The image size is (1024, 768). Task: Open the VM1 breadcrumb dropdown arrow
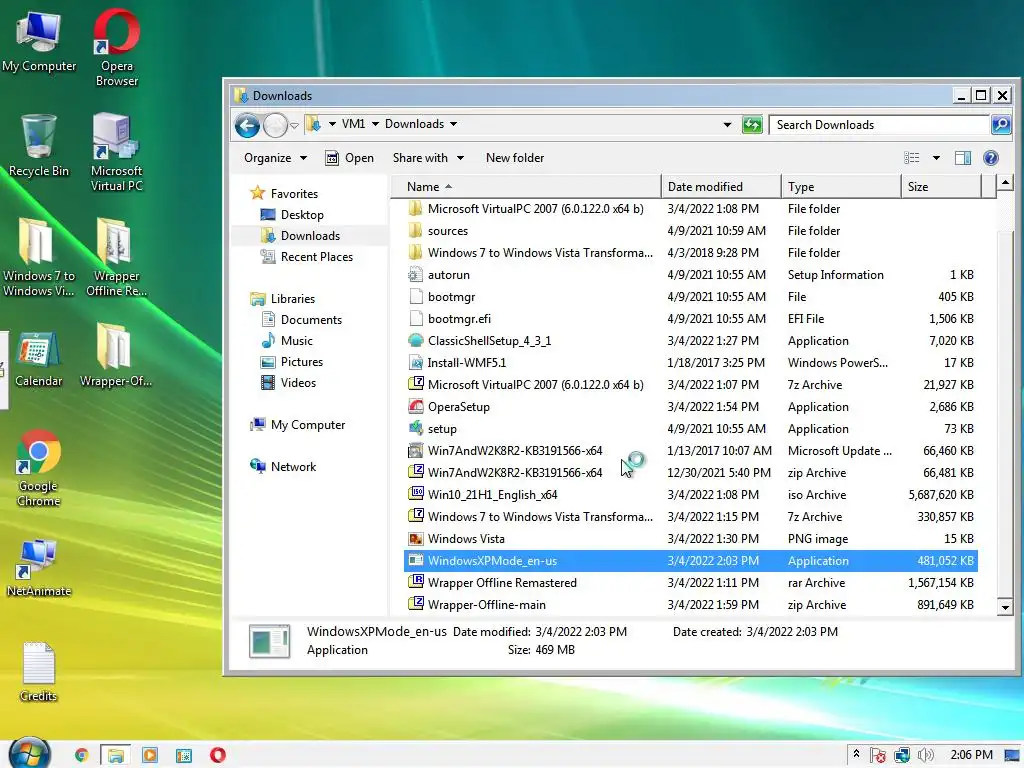click(375, 124)
